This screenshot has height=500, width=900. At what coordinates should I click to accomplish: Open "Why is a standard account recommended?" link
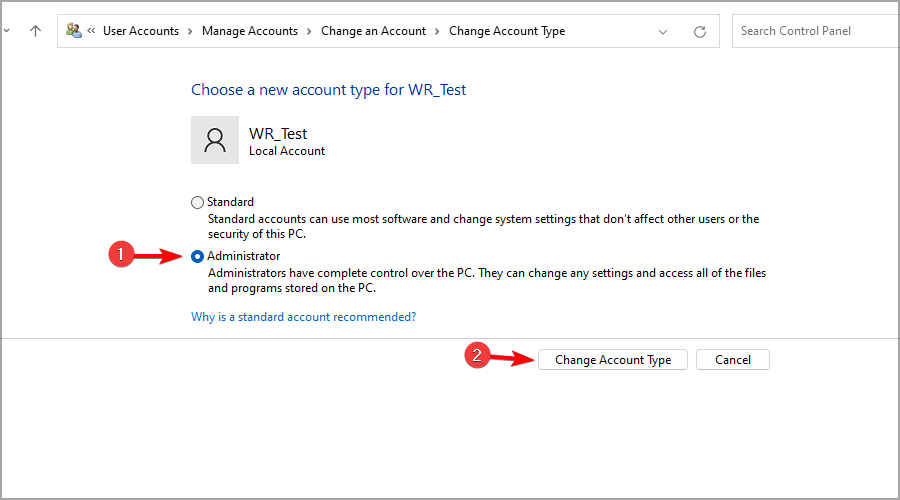(x=303, y=317)
